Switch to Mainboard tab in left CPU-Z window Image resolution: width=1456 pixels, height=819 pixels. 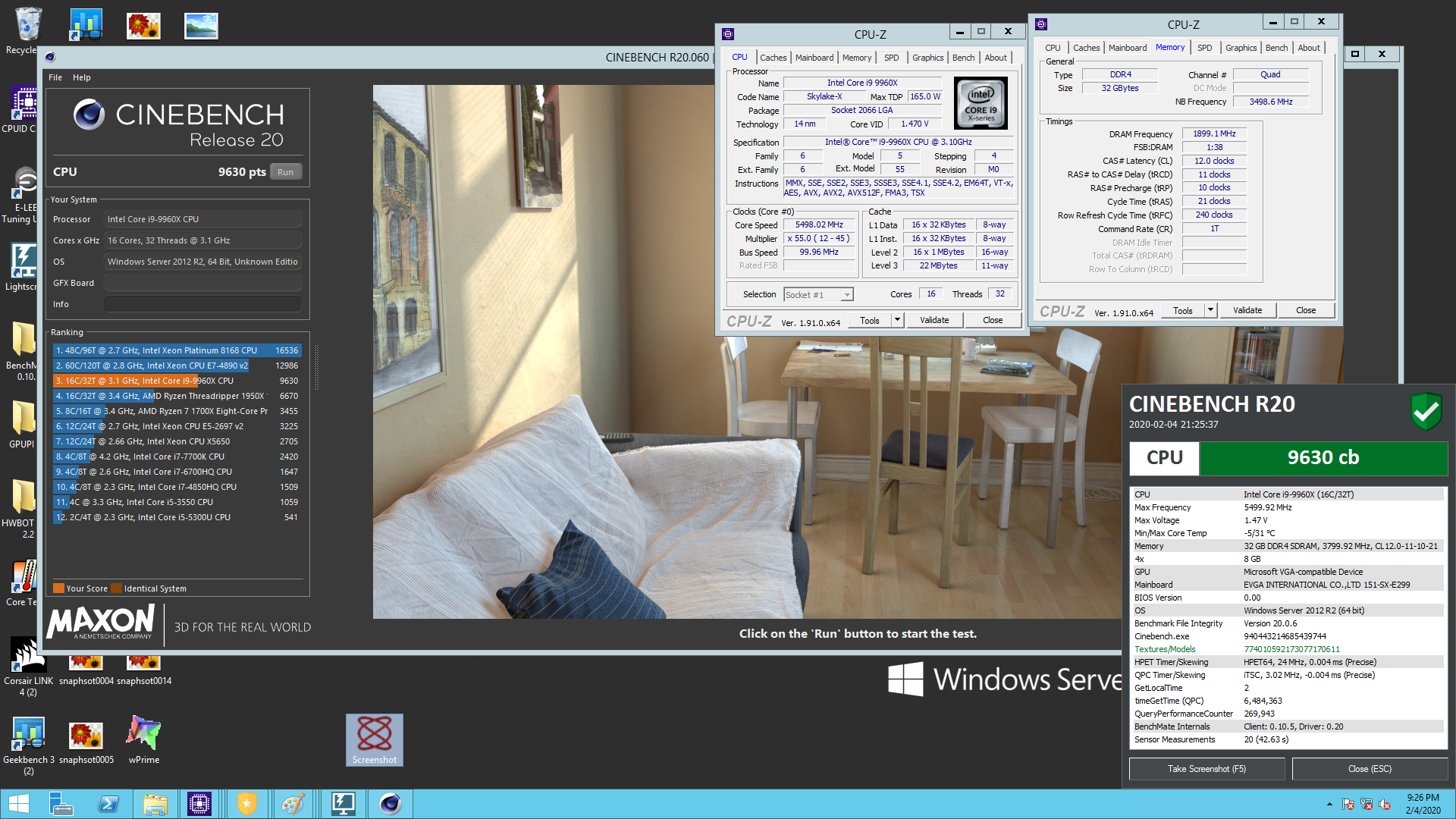[814, 58]
